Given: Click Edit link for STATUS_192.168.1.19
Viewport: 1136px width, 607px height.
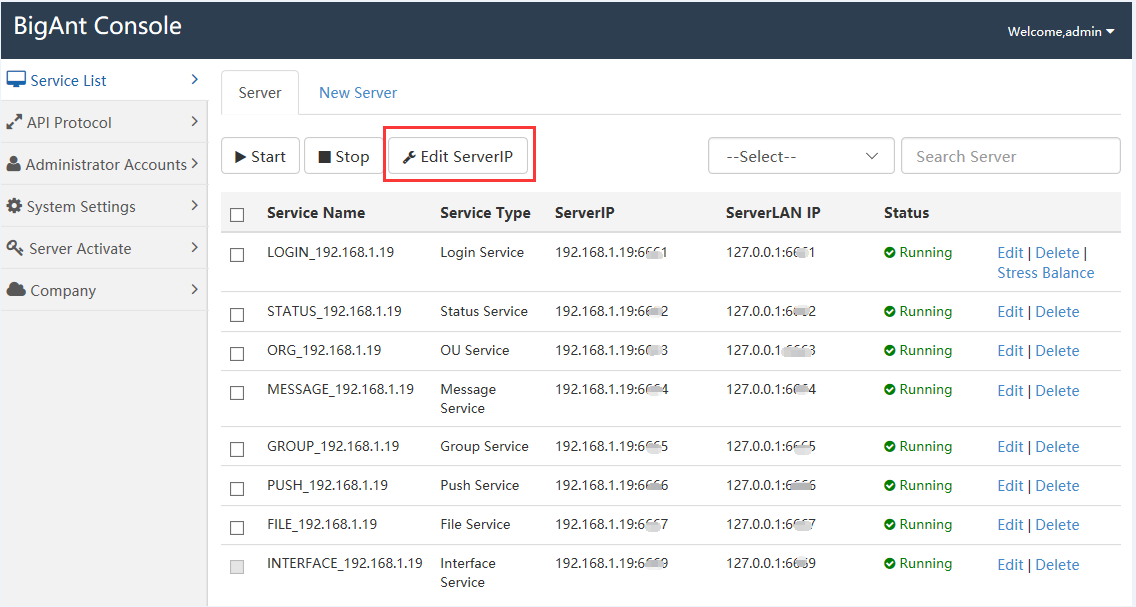Looking at the screenshot, I should (x=1010, y=312).
